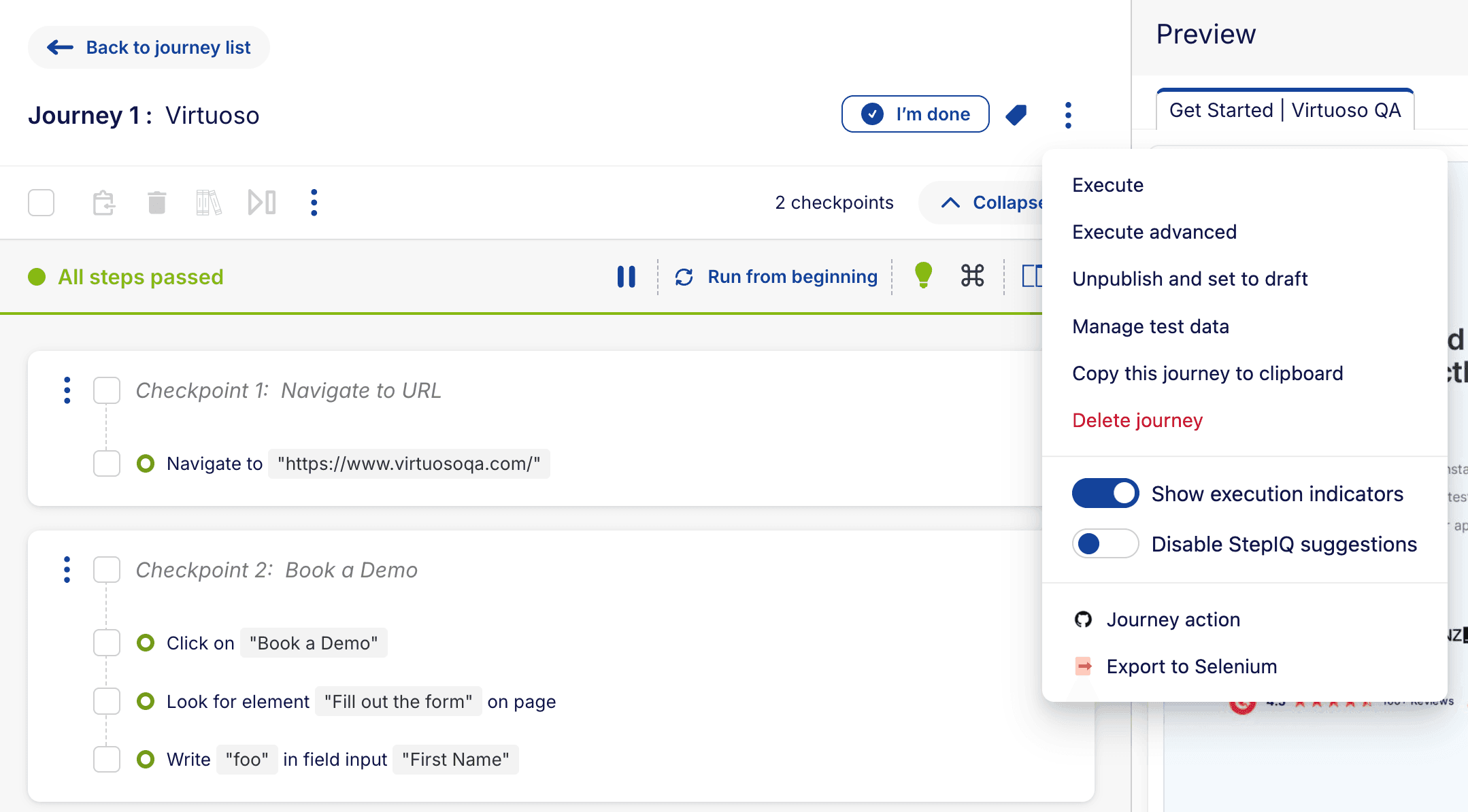Screen dimensions: 1468x812
Task: Click the tag label icon near I'm done
Action: click(x=1016, y=114)
